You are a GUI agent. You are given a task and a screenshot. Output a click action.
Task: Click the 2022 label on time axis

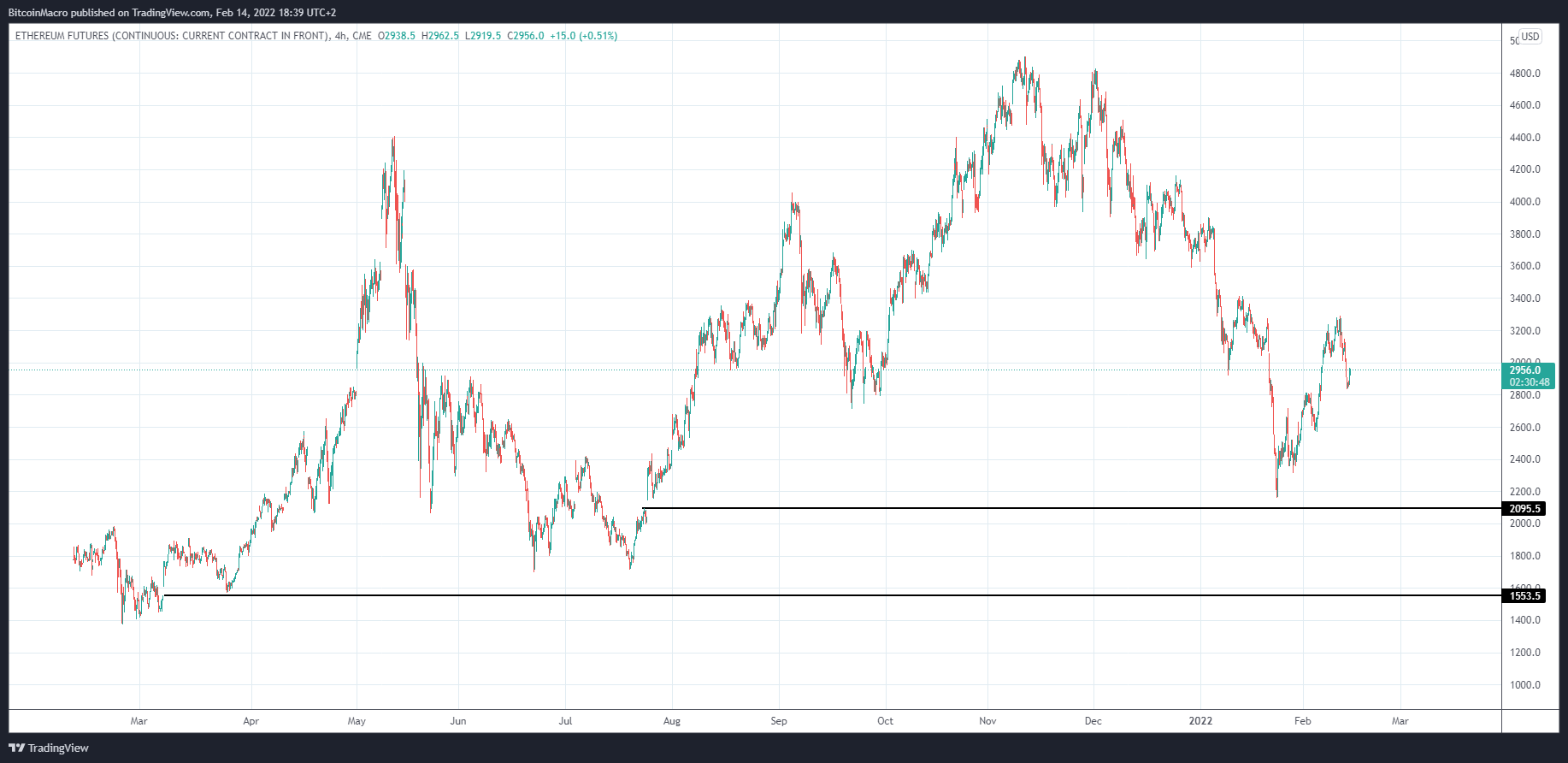tap(1200, 721)
